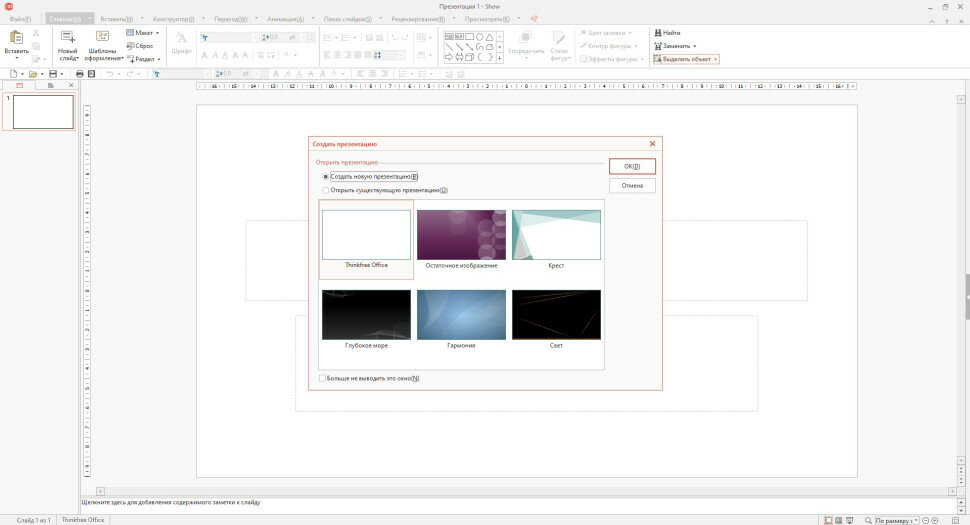970x525 pixels.
Task: Open the Вставить ribbon tab
Action: [116, 19]
